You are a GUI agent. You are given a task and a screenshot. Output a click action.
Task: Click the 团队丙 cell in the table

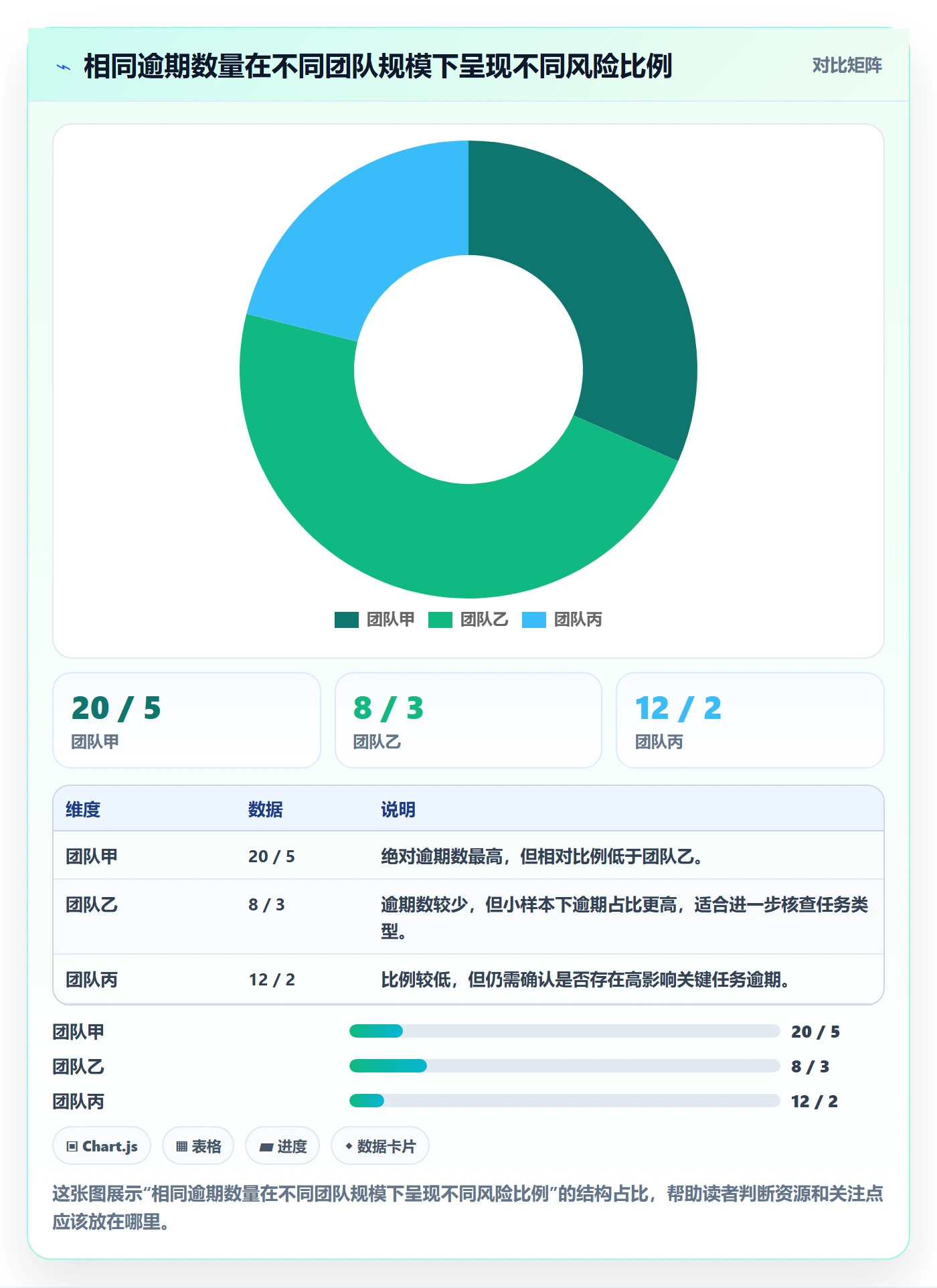tap(92, 979)
